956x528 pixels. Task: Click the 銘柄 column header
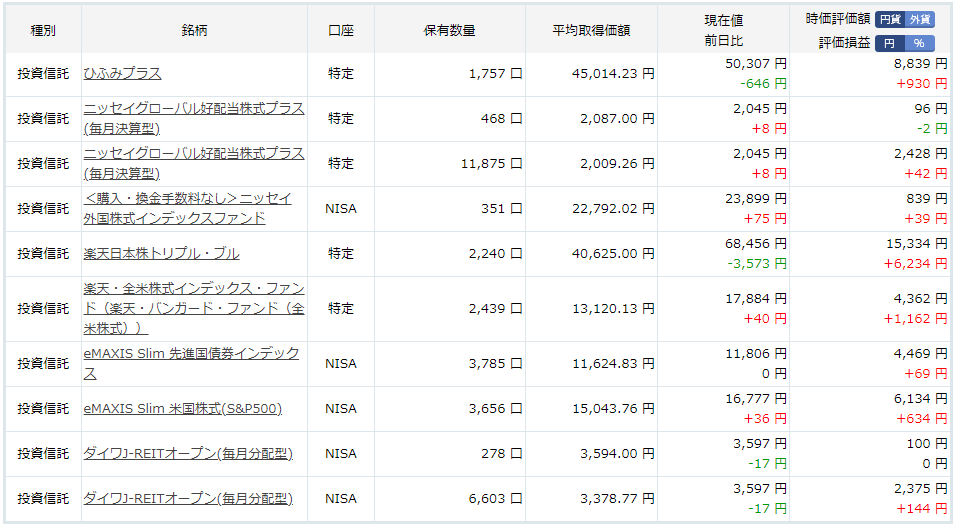click(194, 30)
